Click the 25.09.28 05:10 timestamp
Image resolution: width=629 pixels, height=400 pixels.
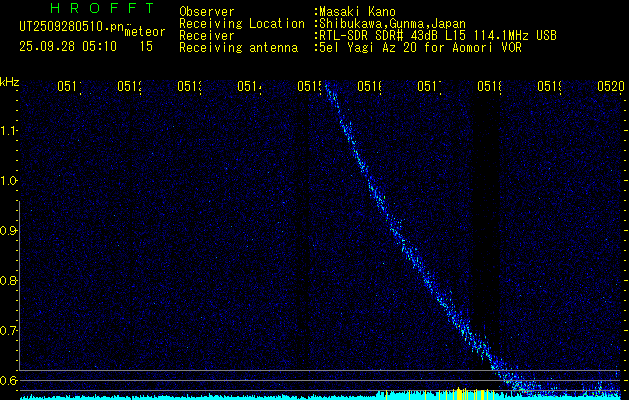(x=66, y=46)
